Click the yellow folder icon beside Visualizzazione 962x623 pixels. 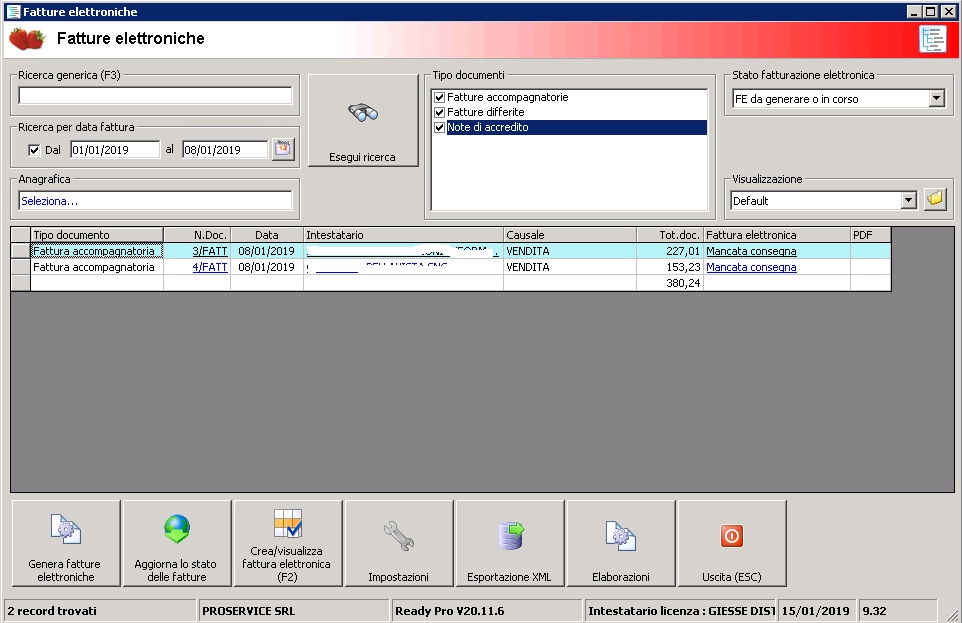click(935, 199)
